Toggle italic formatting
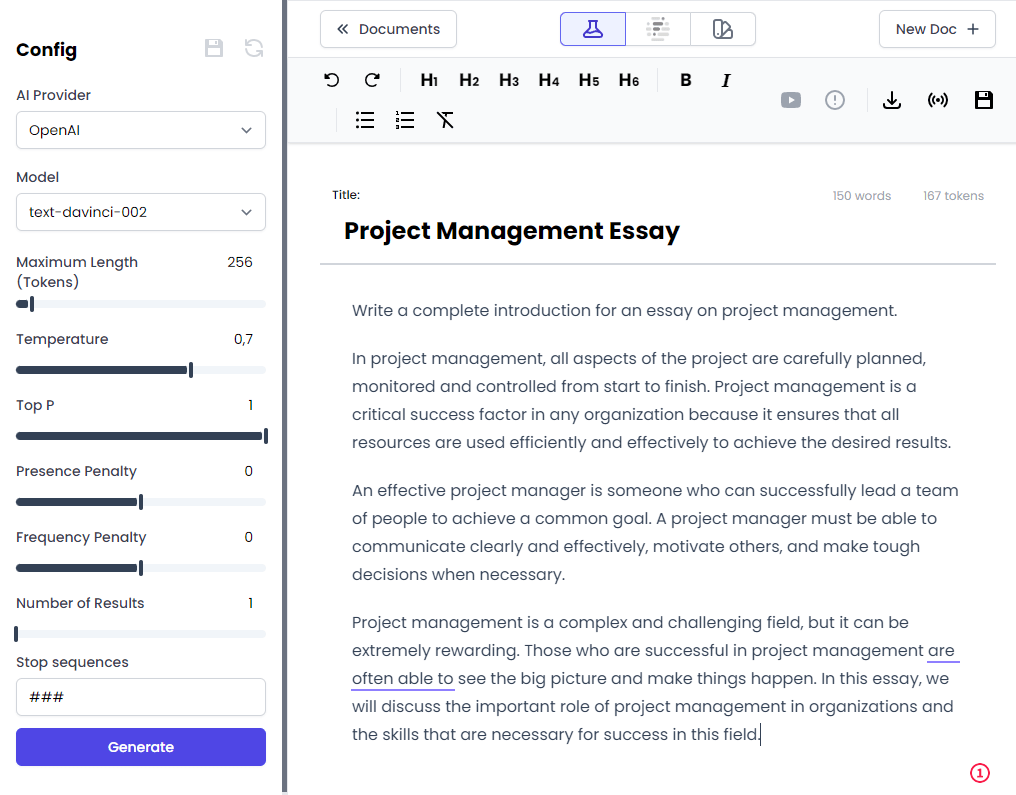Screen dimensions: 1016x795 coord(726,80)
